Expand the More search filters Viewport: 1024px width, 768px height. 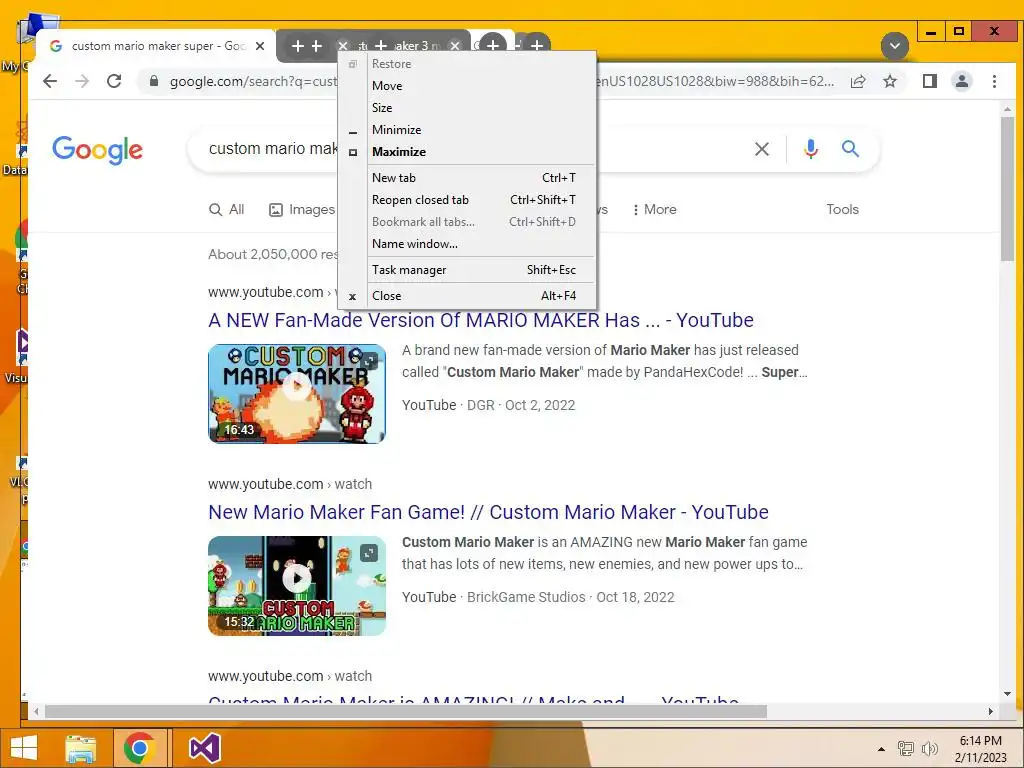click(x=654, y=210)
